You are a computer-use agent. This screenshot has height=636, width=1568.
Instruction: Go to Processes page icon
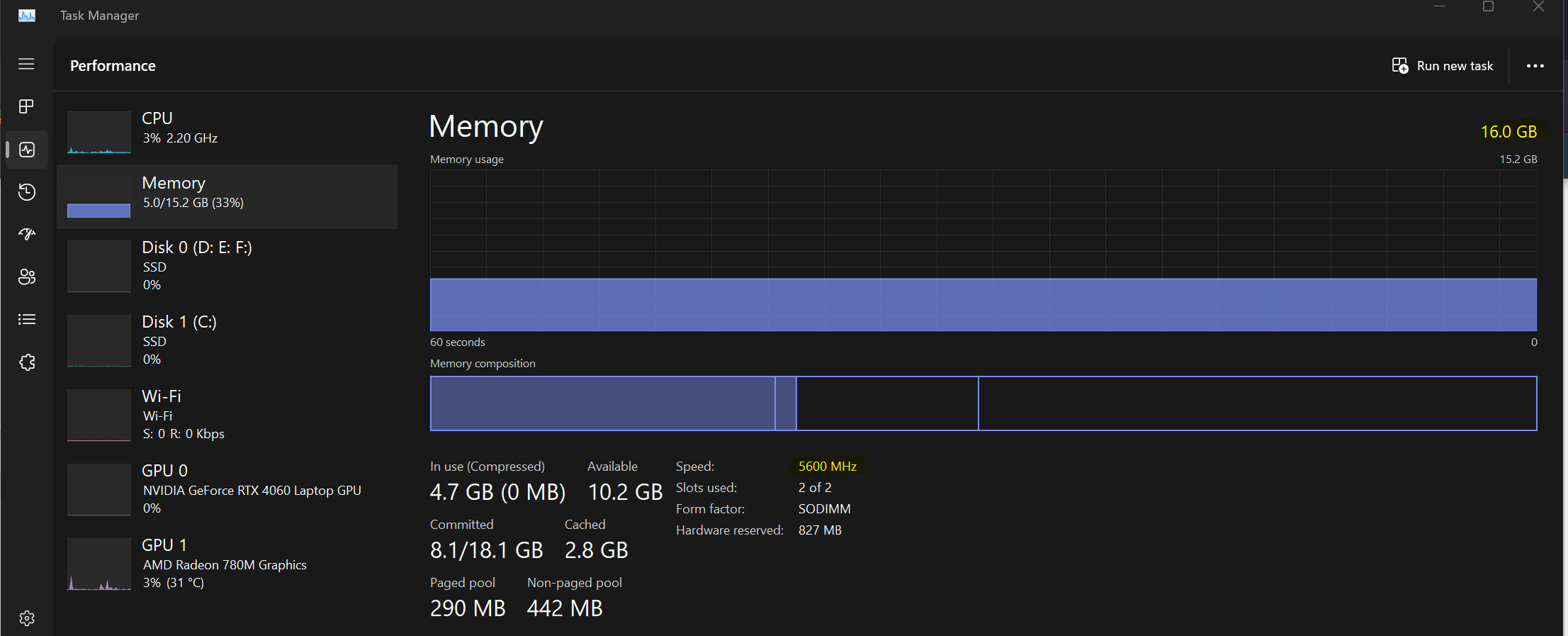click(x=26, y=106)
